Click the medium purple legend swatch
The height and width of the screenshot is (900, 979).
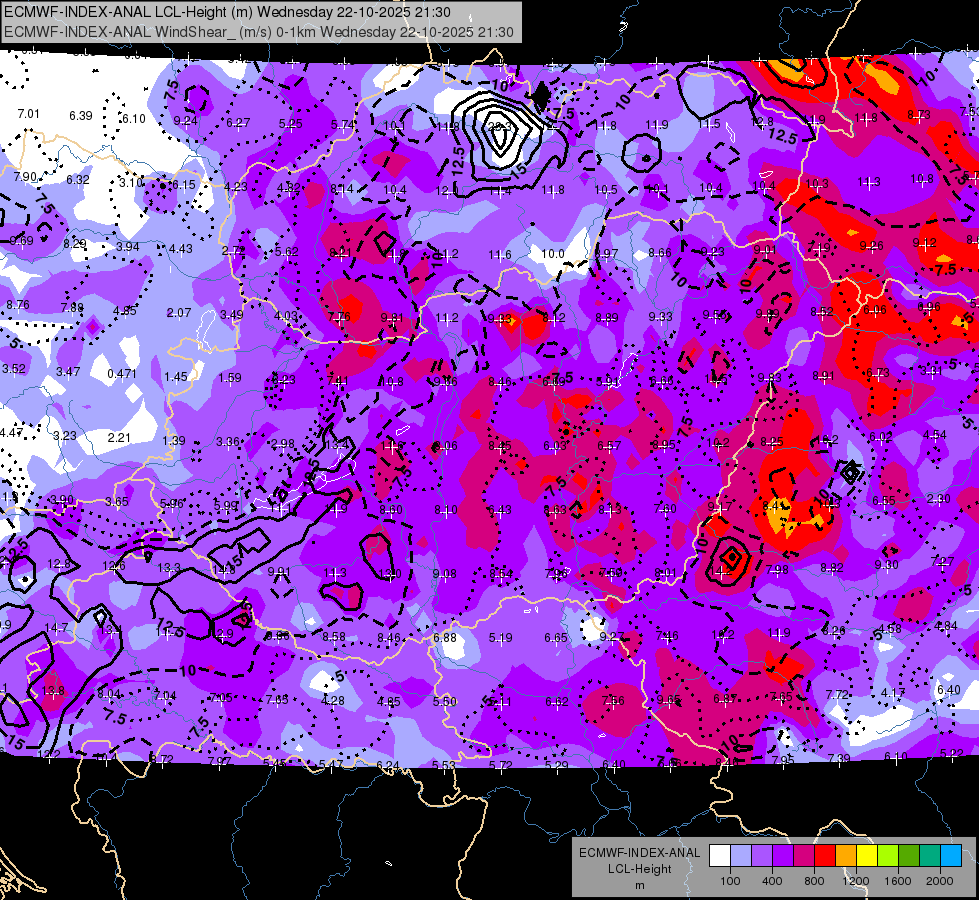pos(762,855)
